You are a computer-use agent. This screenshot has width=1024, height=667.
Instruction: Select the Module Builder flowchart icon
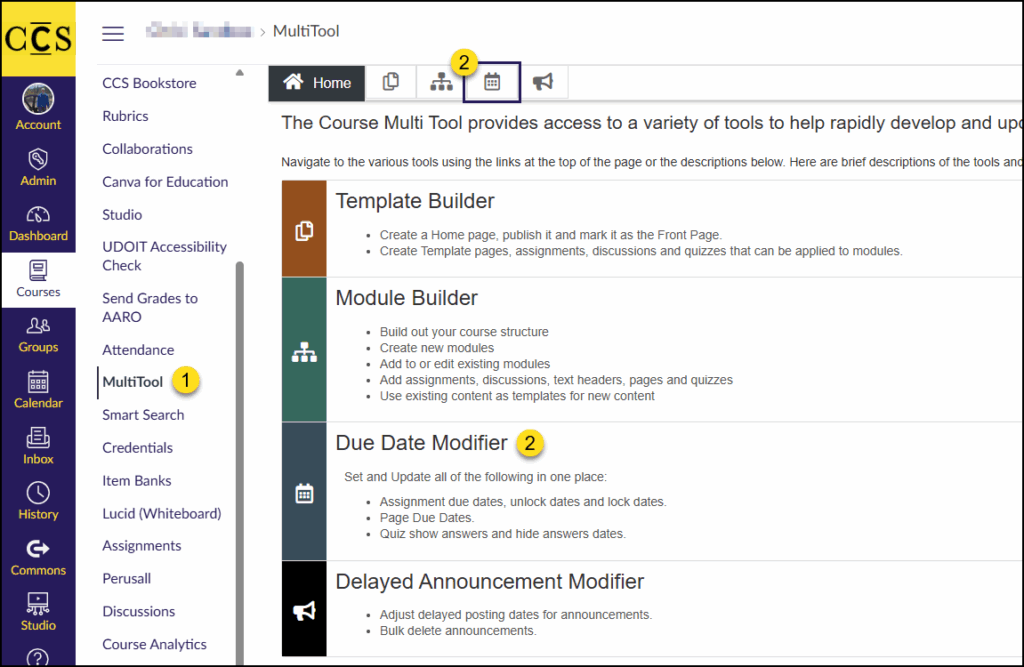(441, 83)
